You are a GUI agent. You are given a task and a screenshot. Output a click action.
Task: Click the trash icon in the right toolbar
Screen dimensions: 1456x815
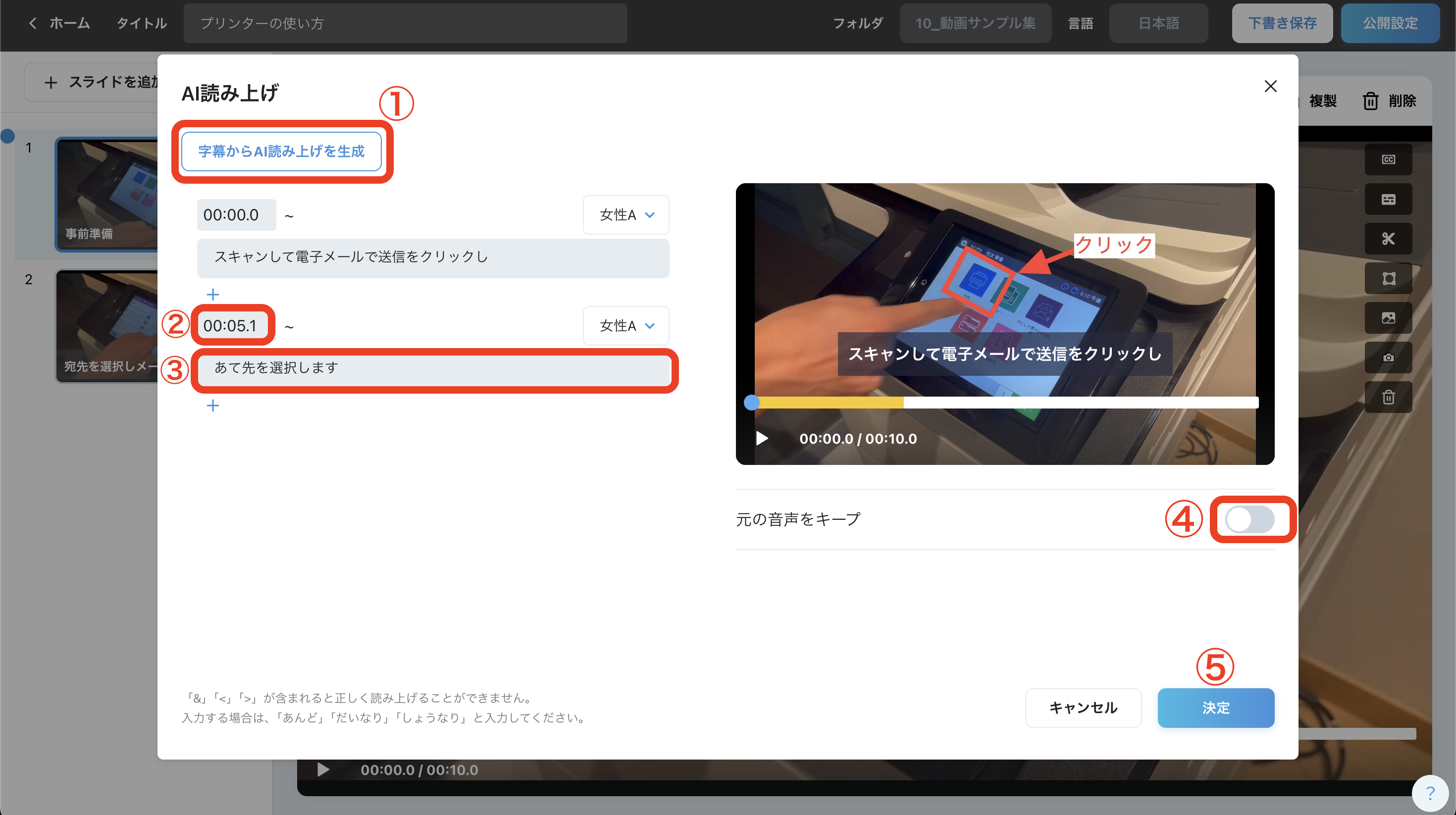click(x=1388, y=397)
